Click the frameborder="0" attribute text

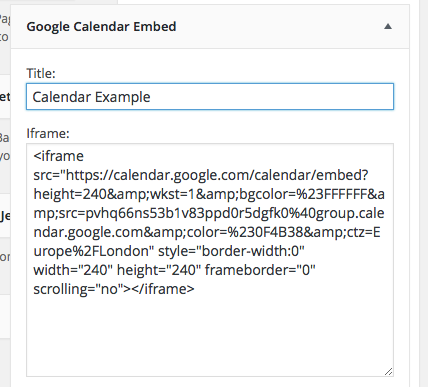(260, 270)
